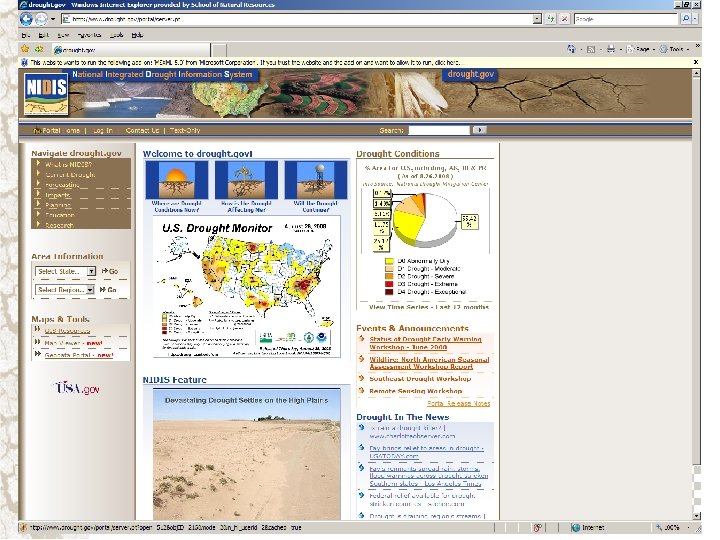Expand the Research nav item
Screen dimensions: 720x540
click(x=59, y=225)
